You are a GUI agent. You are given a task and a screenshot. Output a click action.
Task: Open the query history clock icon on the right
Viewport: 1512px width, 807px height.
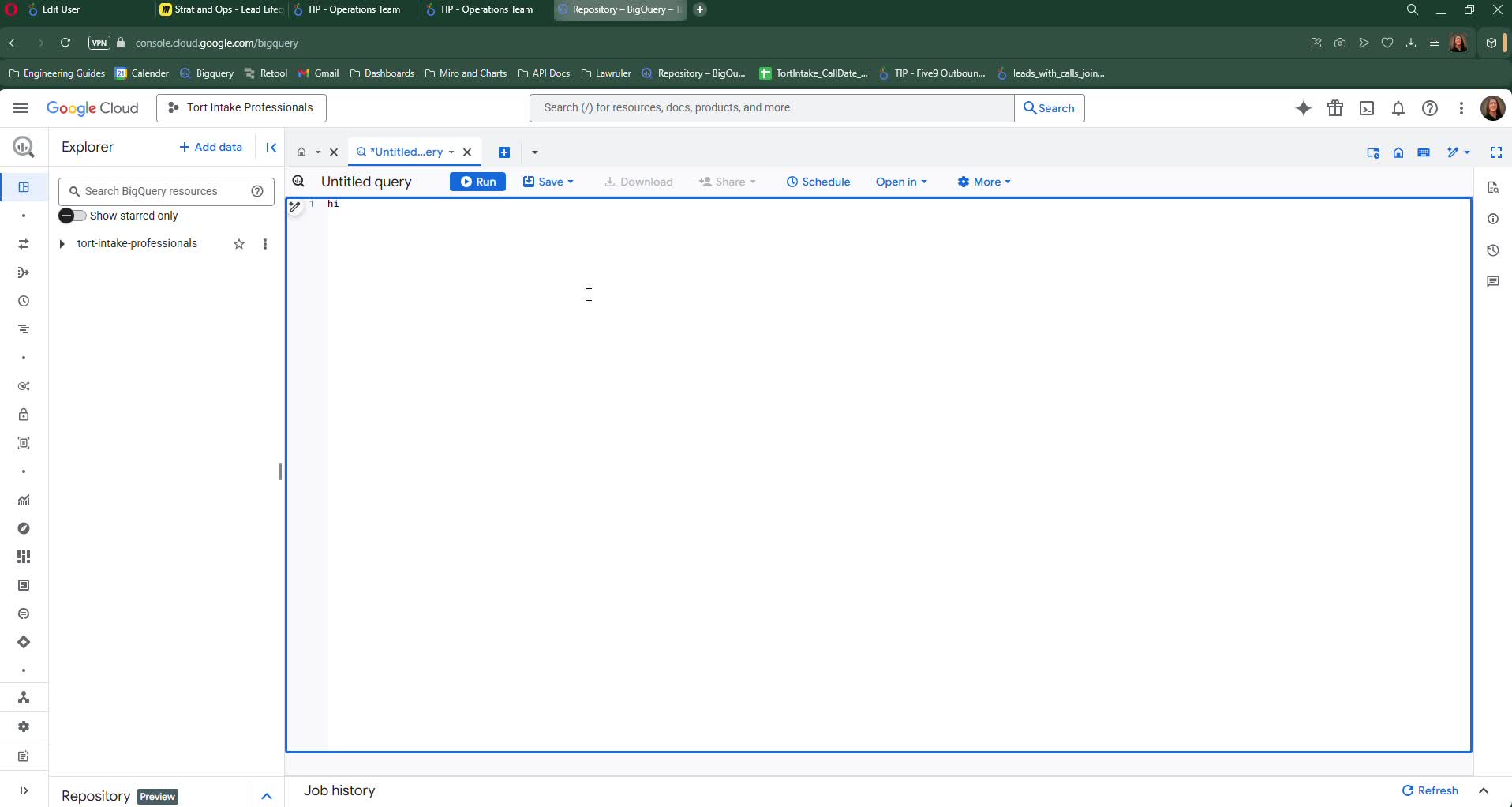coord(1492,250)
